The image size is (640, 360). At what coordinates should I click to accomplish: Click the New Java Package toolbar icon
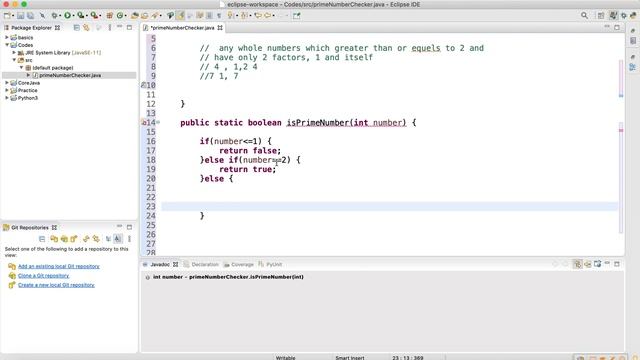[109, 16]
